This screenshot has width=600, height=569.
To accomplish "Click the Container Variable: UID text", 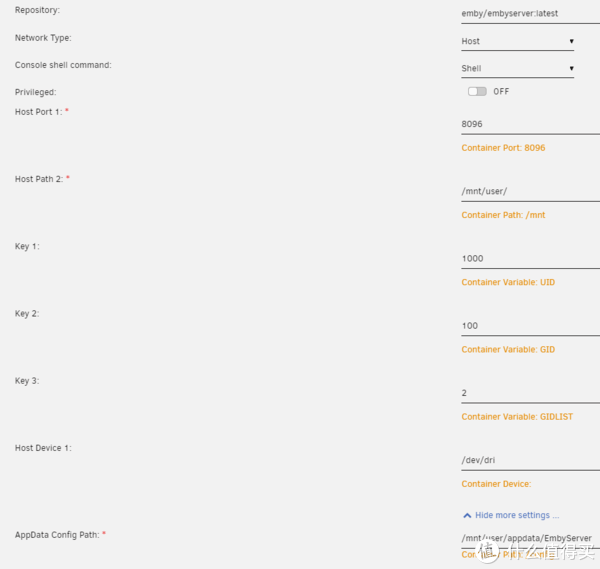I will [x=508, y=282].
